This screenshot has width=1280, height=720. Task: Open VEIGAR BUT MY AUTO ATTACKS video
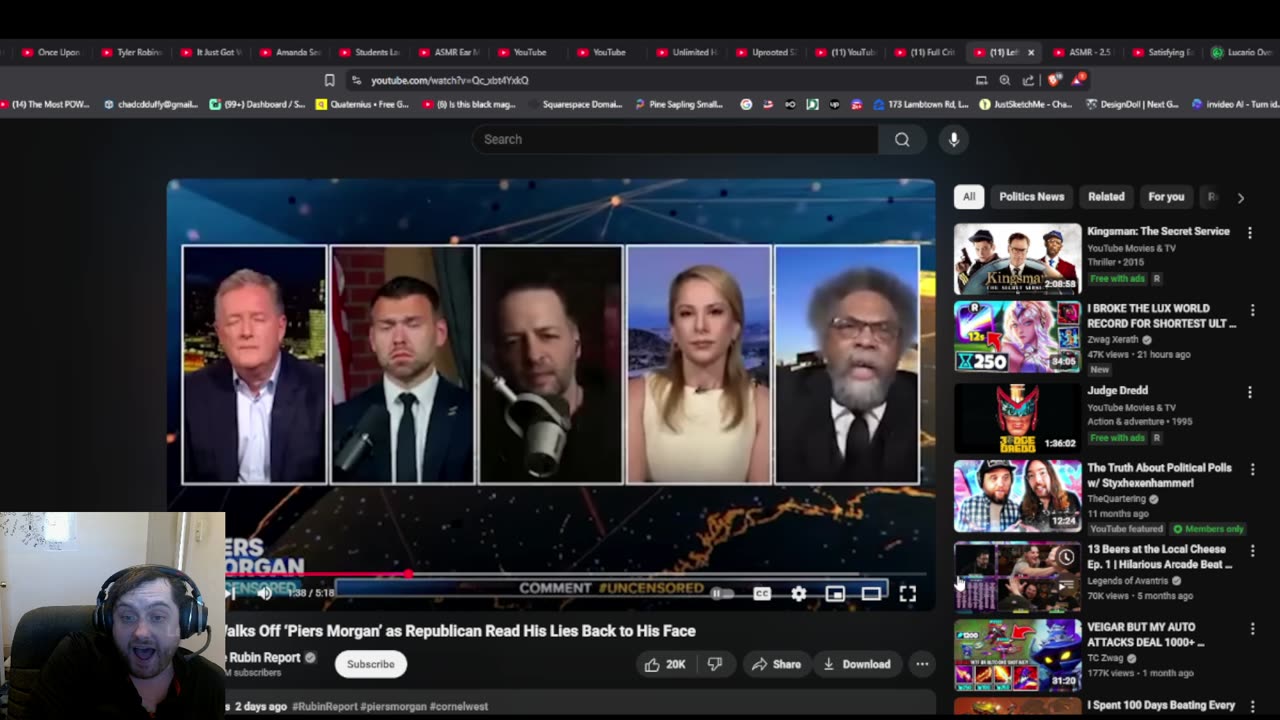pyautogui.click(x=1017, y=655)
